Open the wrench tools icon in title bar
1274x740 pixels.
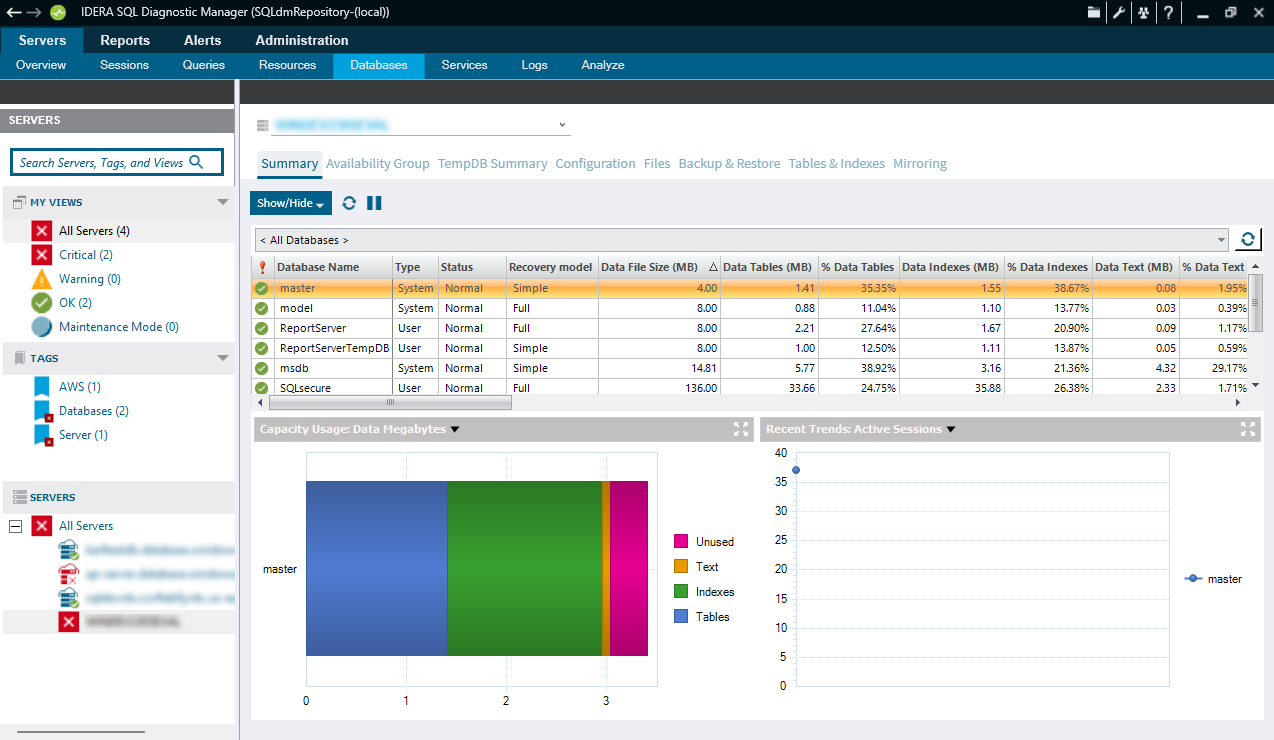click(x=1119, y=13)
